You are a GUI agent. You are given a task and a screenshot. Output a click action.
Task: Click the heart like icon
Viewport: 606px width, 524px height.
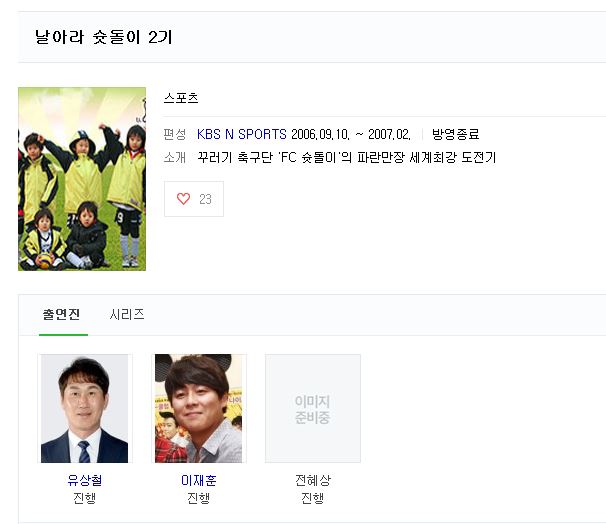183,199
